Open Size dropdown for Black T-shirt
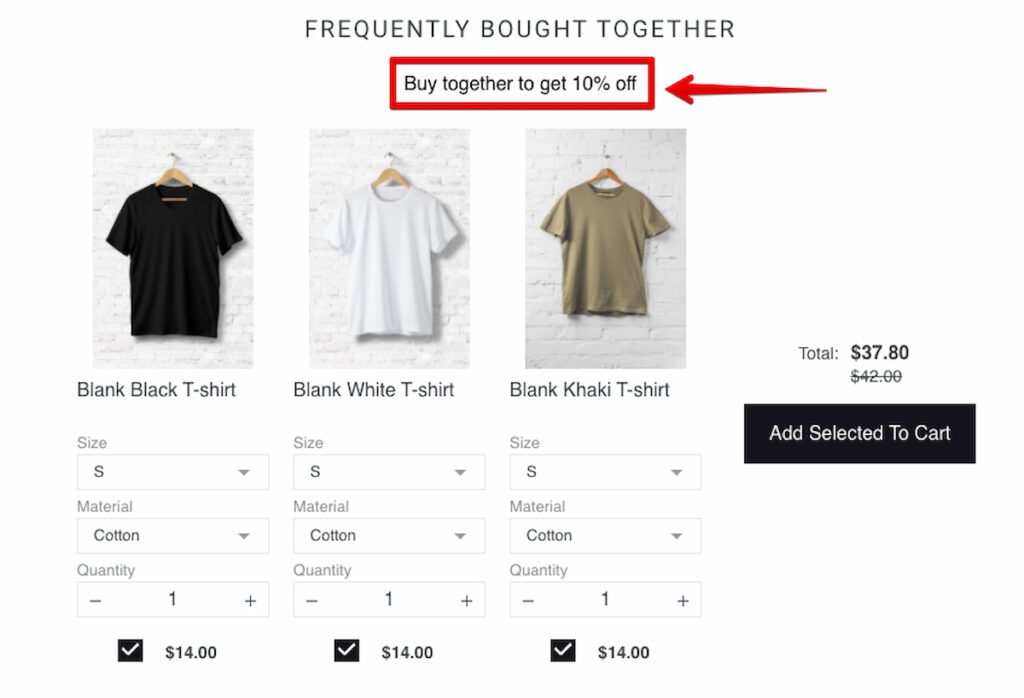 tap(173, 472)
